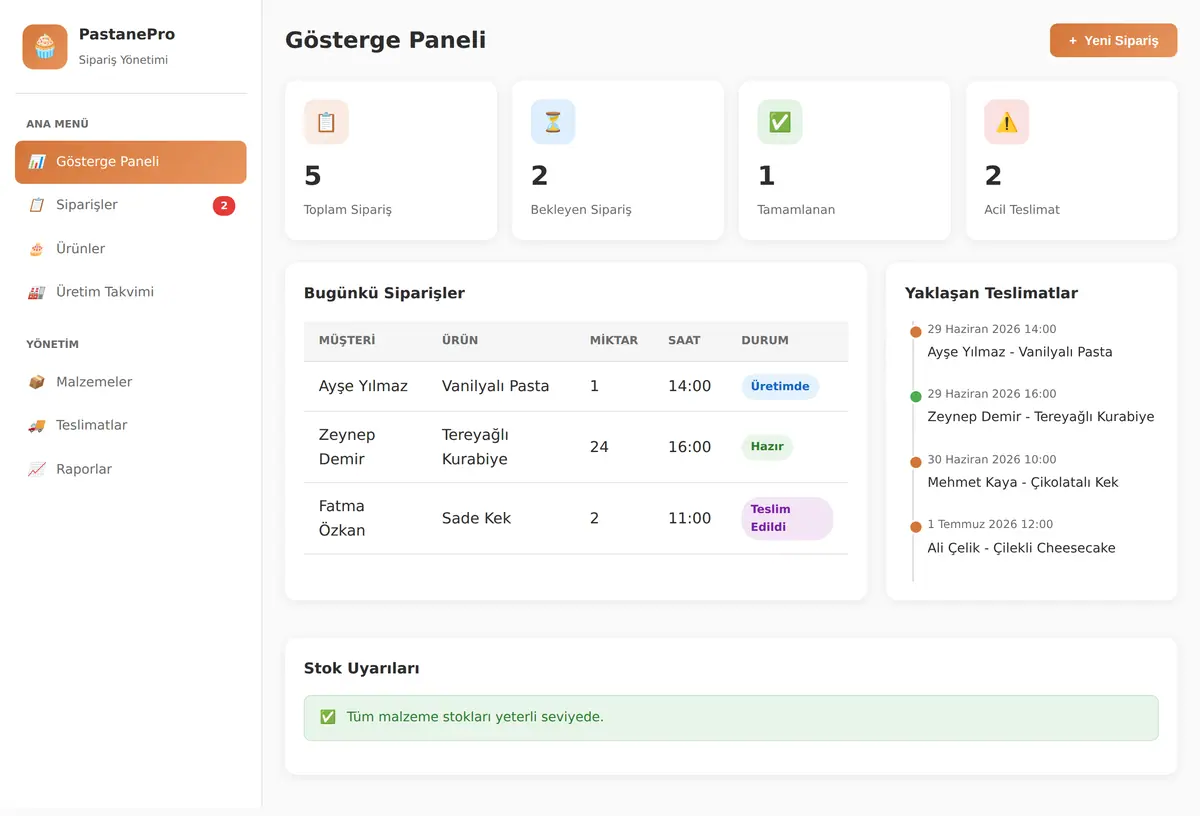Open the Gösterge Paneli menu item
The width and height of the screenshot is (1200, 816).
click(131, 162)
